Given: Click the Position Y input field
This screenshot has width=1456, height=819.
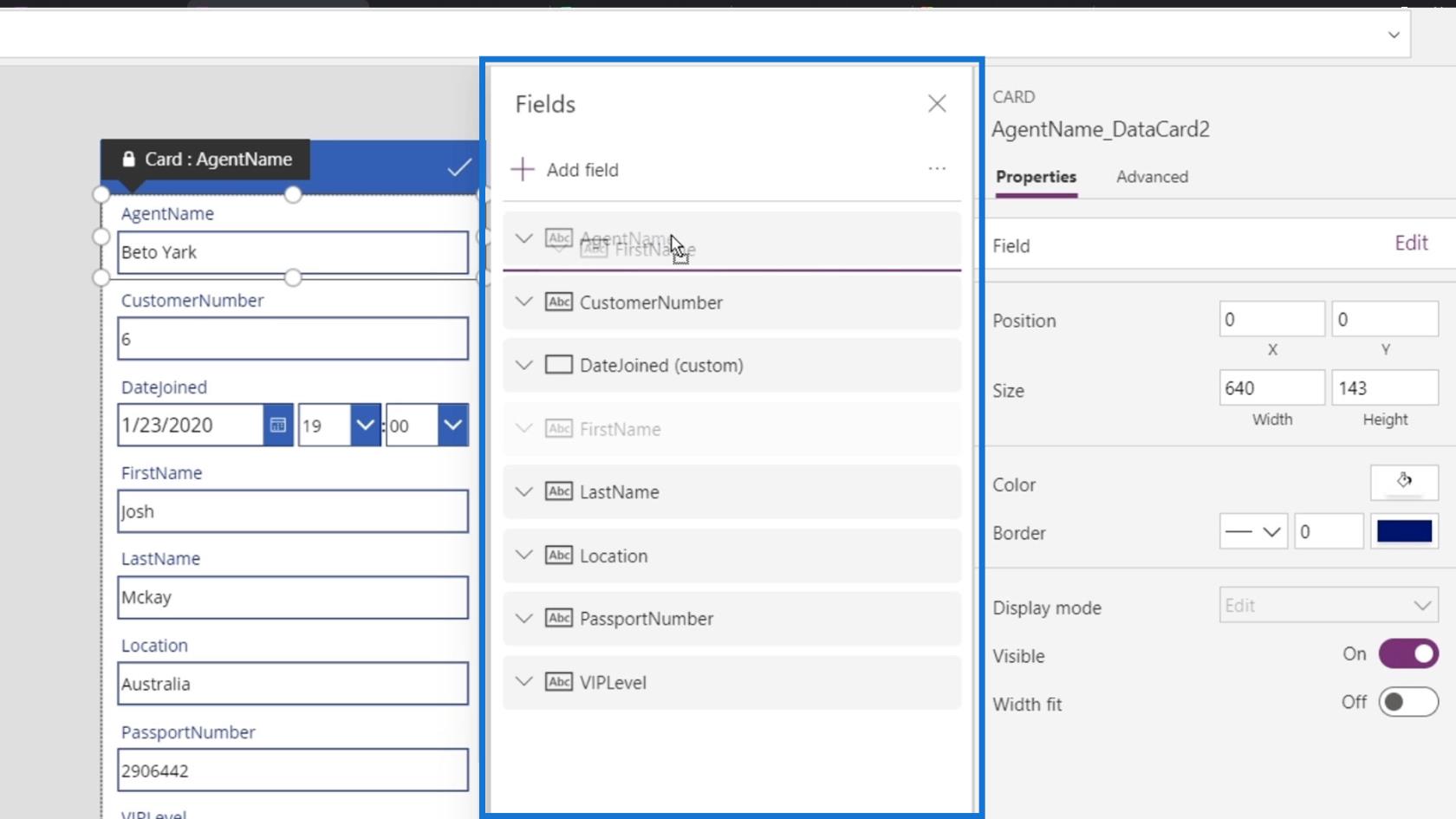Looking at the screenshot, I should [x=1385, y=319].
